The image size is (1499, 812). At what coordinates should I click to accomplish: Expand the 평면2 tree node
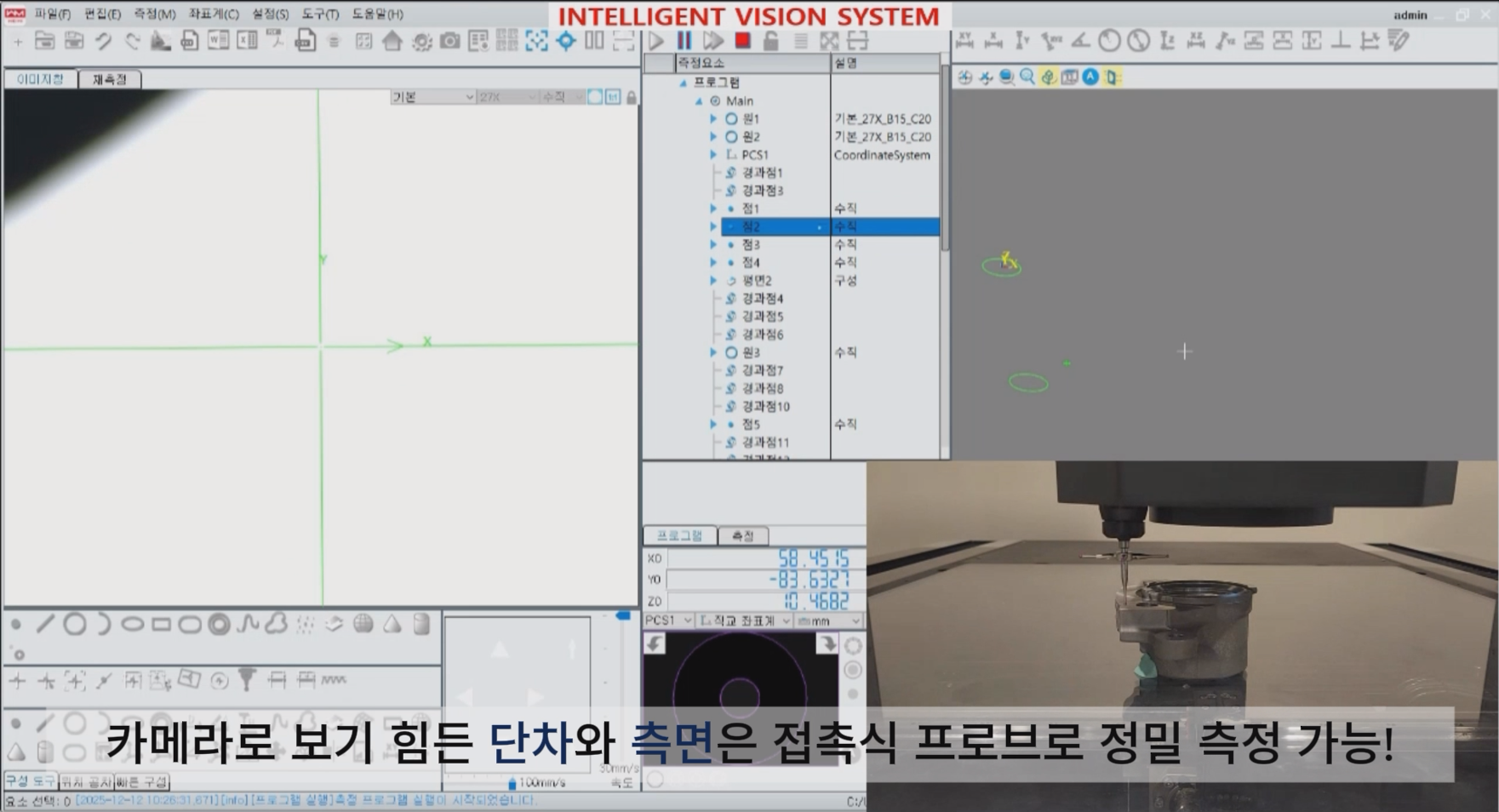[713, 281]
